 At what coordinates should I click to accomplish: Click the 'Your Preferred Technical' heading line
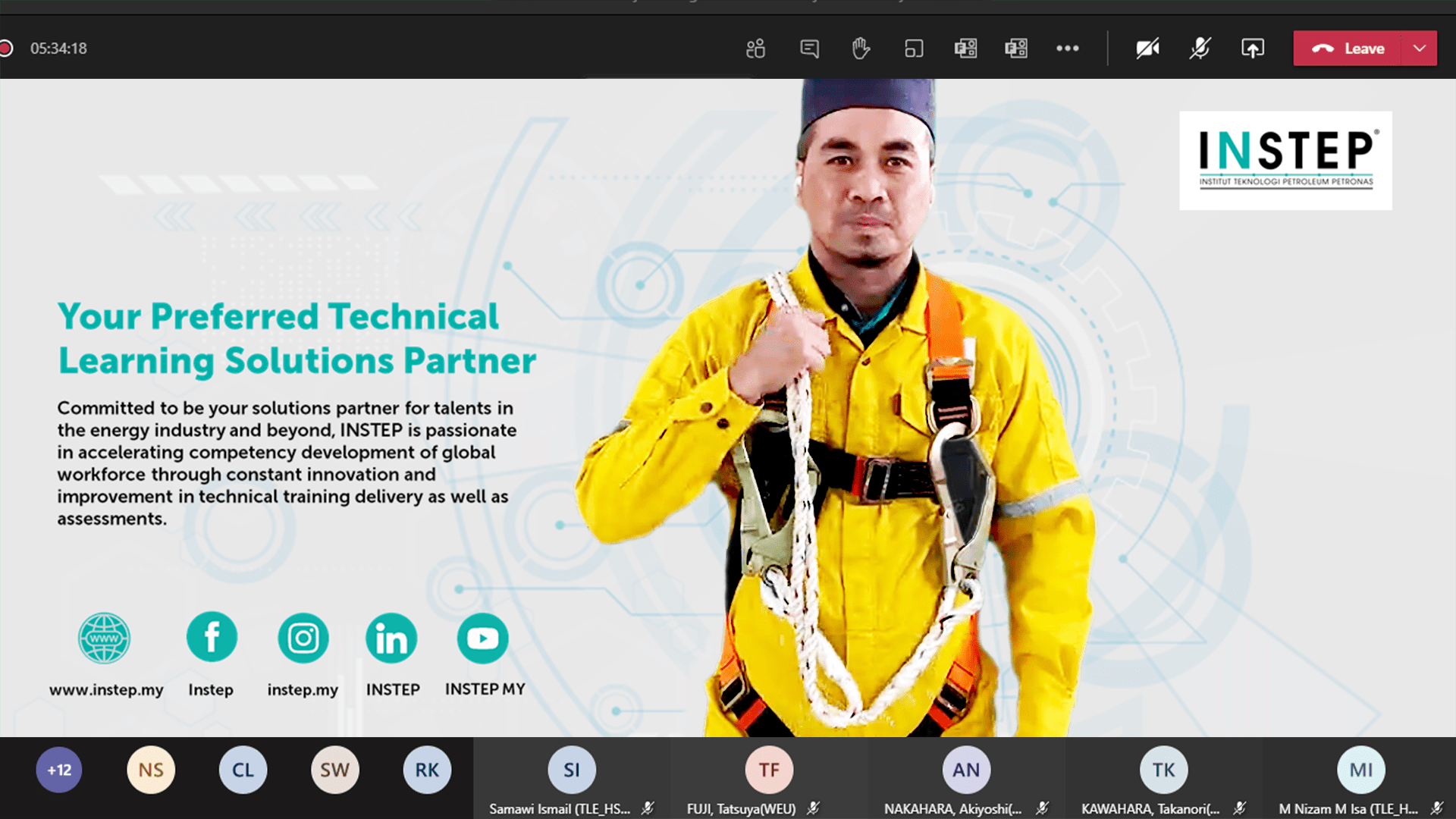278,316
